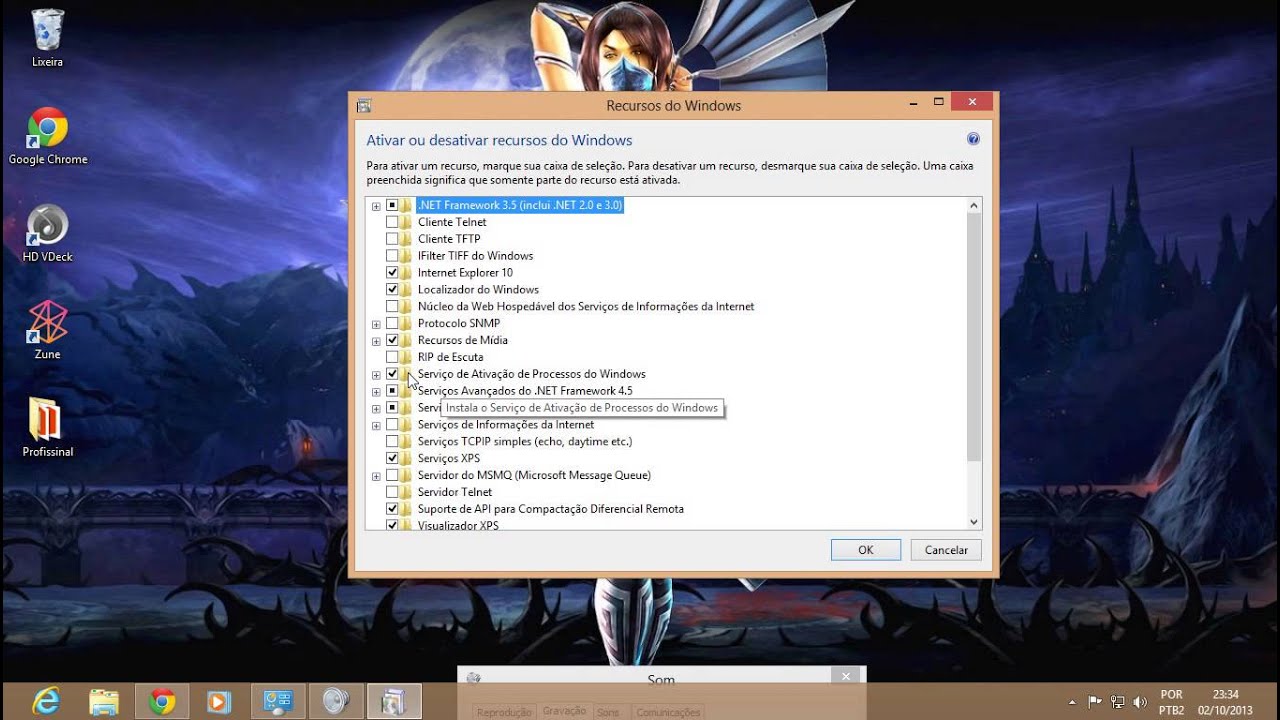Click the scrollbar down arrow in features list
1280x720 pixels.
coord(974,522)
